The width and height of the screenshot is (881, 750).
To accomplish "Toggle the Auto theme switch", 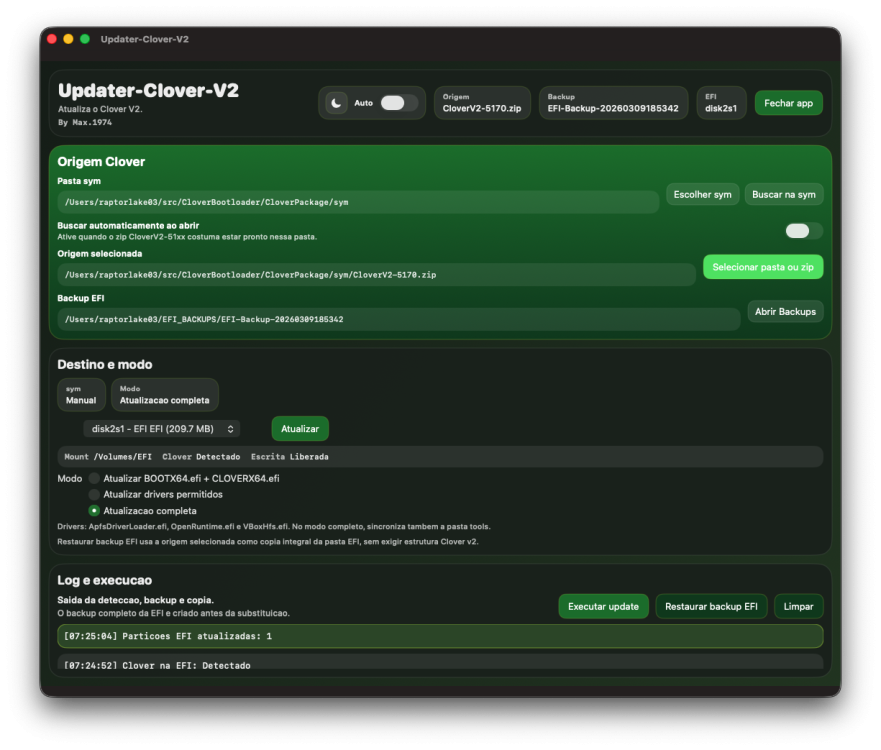I will tap(399, 103).
